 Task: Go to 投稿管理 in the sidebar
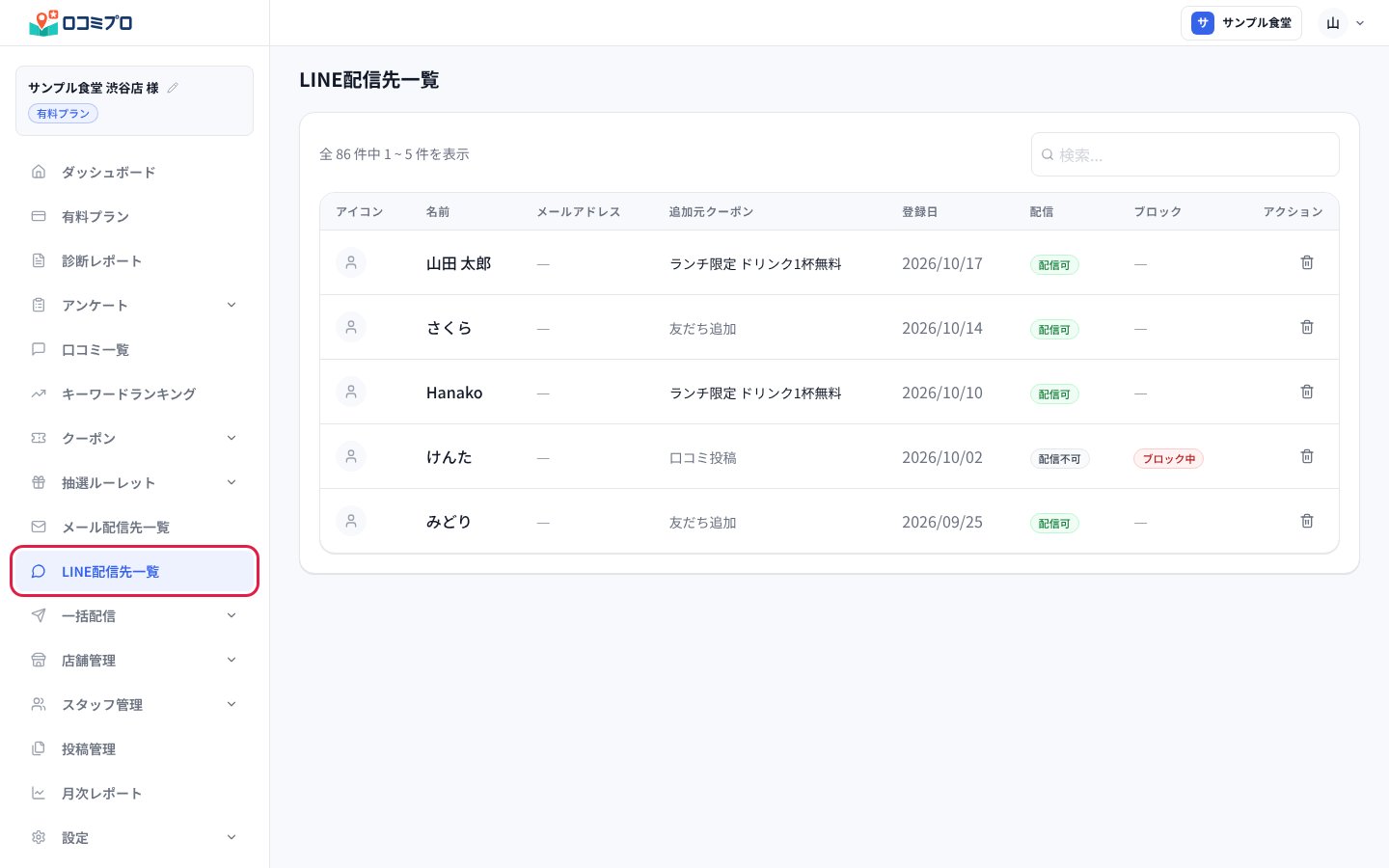coord(135,748)
